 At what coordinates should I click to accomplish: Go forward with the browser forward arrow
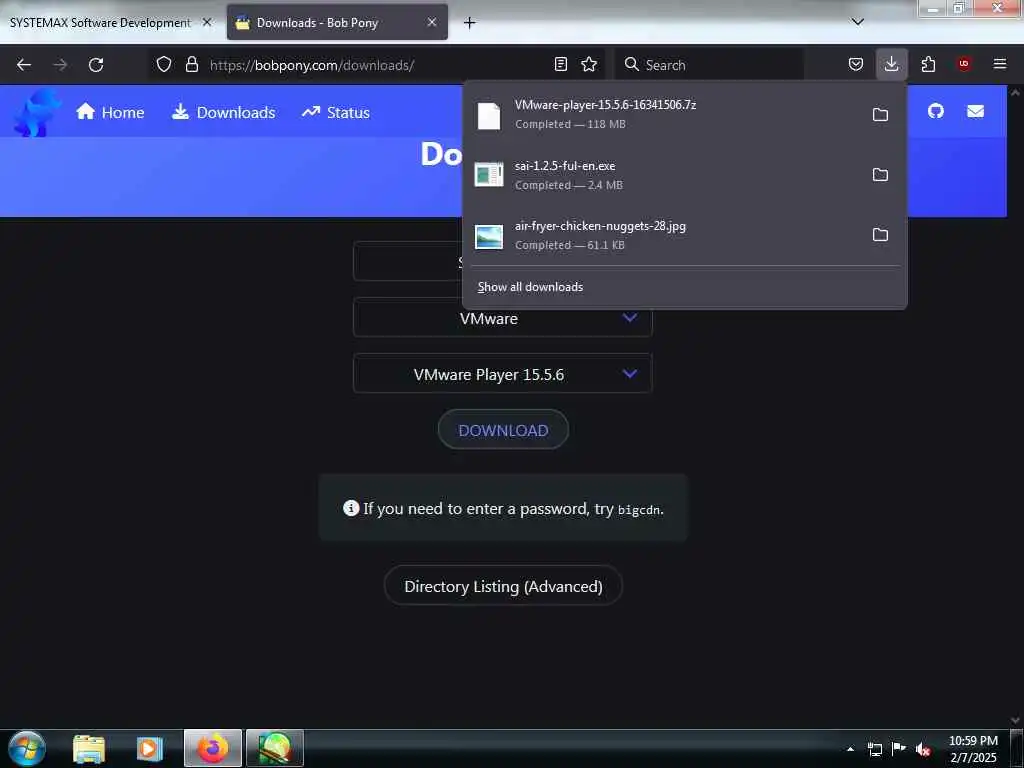click(x=60, y=65)
